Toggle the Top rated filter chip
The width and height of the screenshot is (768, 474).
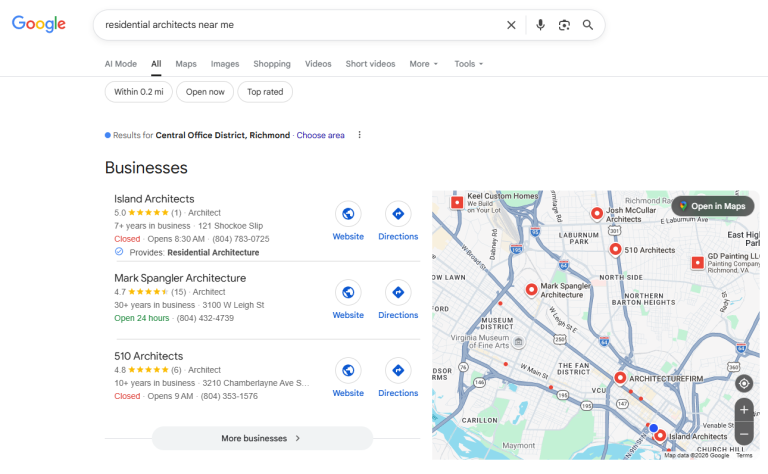coord(265,92)
